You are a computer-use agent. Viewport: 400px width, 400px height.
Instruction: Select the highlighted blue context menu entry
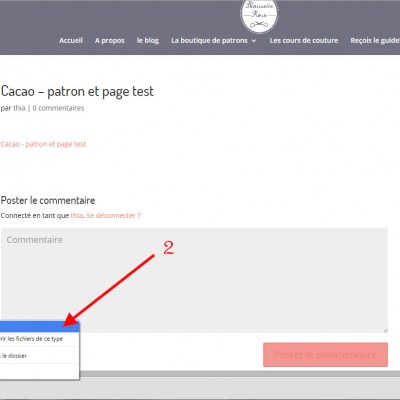tap(40, 327)
